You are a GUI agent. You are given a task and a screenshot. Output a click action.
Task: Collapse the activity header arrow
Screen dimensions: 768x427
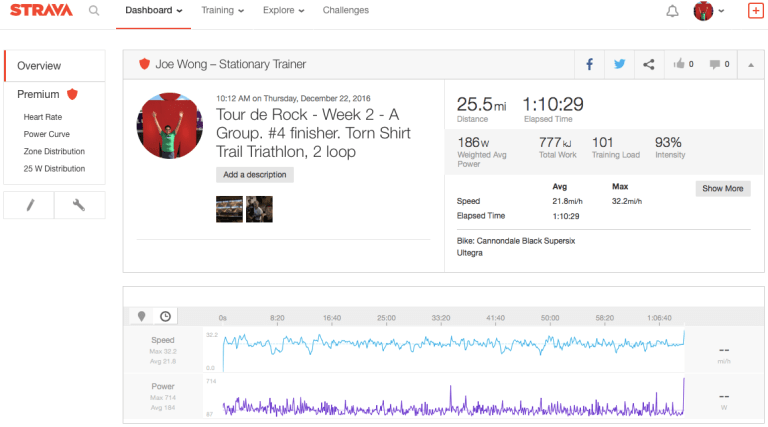click(751, 64)
